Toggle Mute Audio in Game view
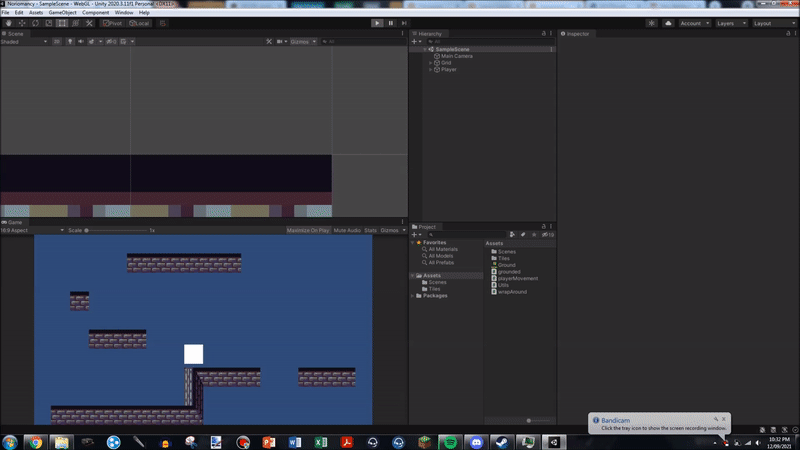 347,230
